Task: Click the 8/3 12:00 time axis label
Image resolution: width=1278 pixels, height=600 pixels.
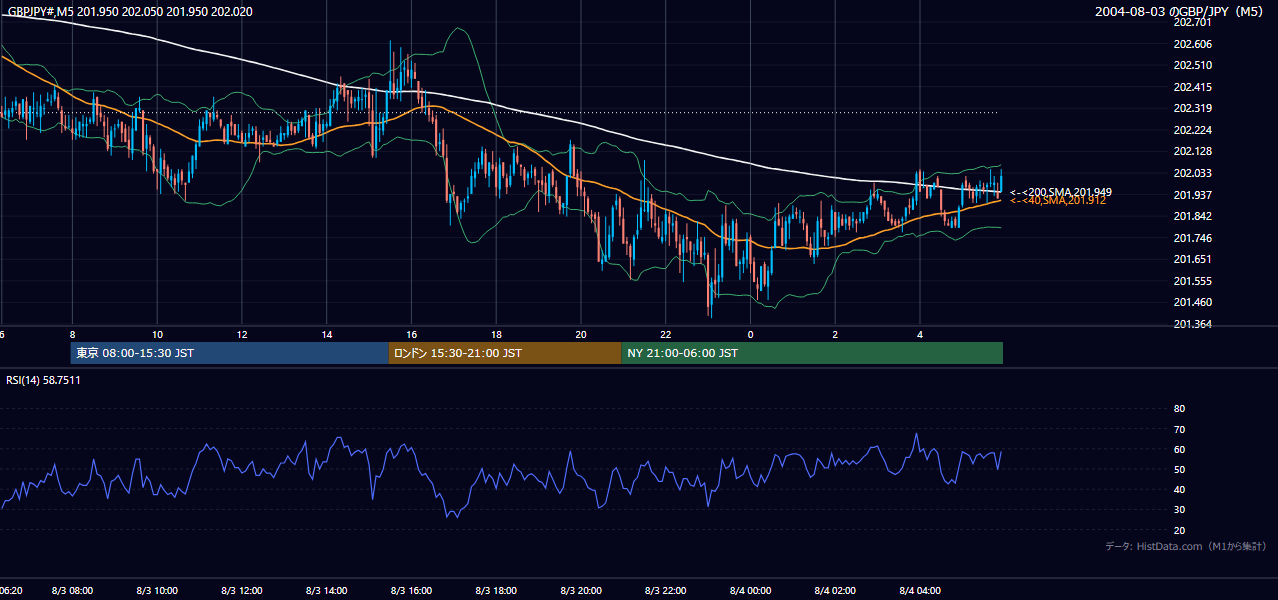Action: (x=242, y=591)
